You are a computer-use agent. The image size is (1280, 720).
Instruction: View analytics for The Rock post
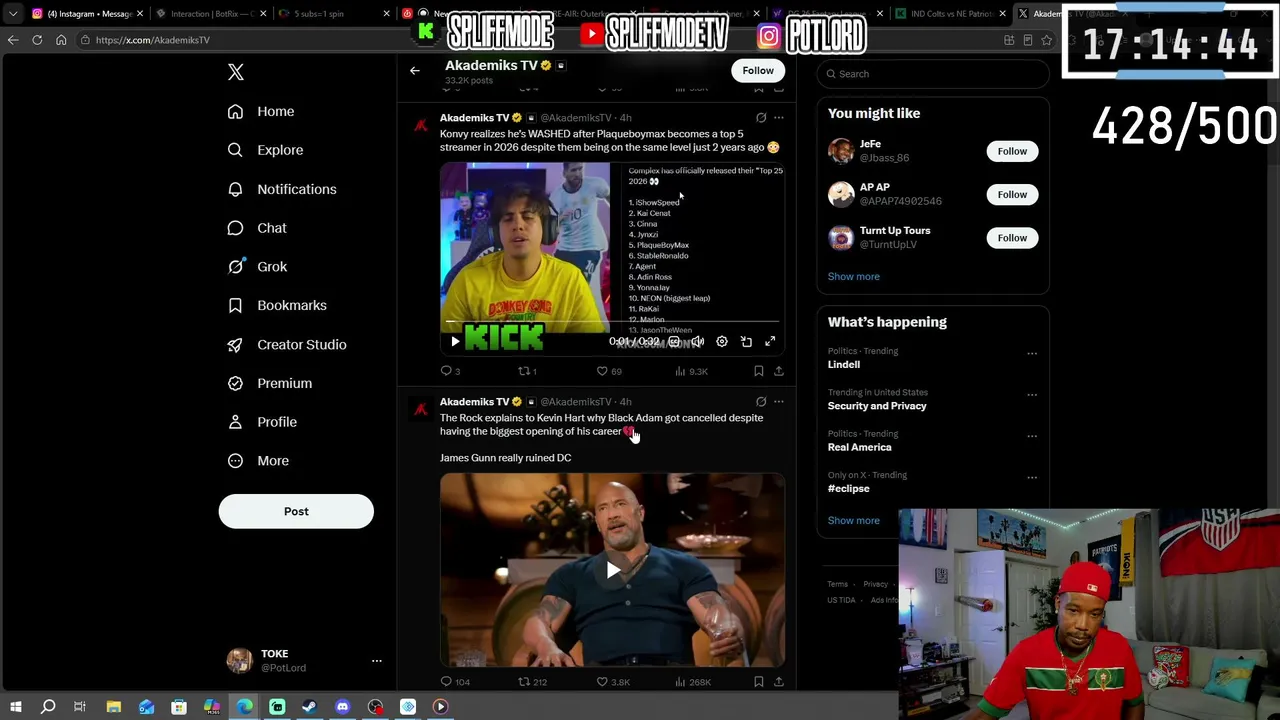[693, 682]
